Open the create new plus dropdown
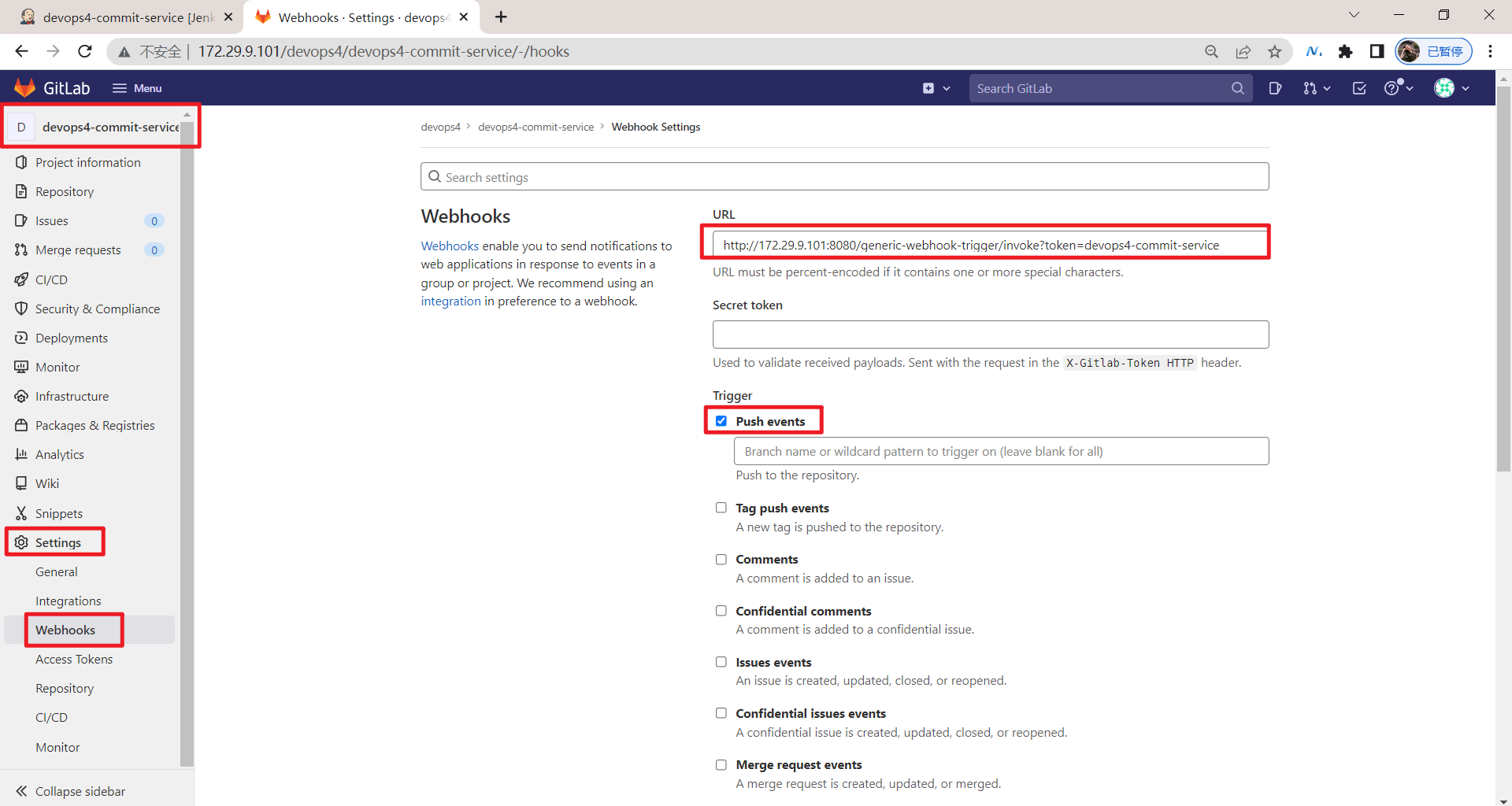Viewport: 1512px width, 806px height. pos(936,88)
